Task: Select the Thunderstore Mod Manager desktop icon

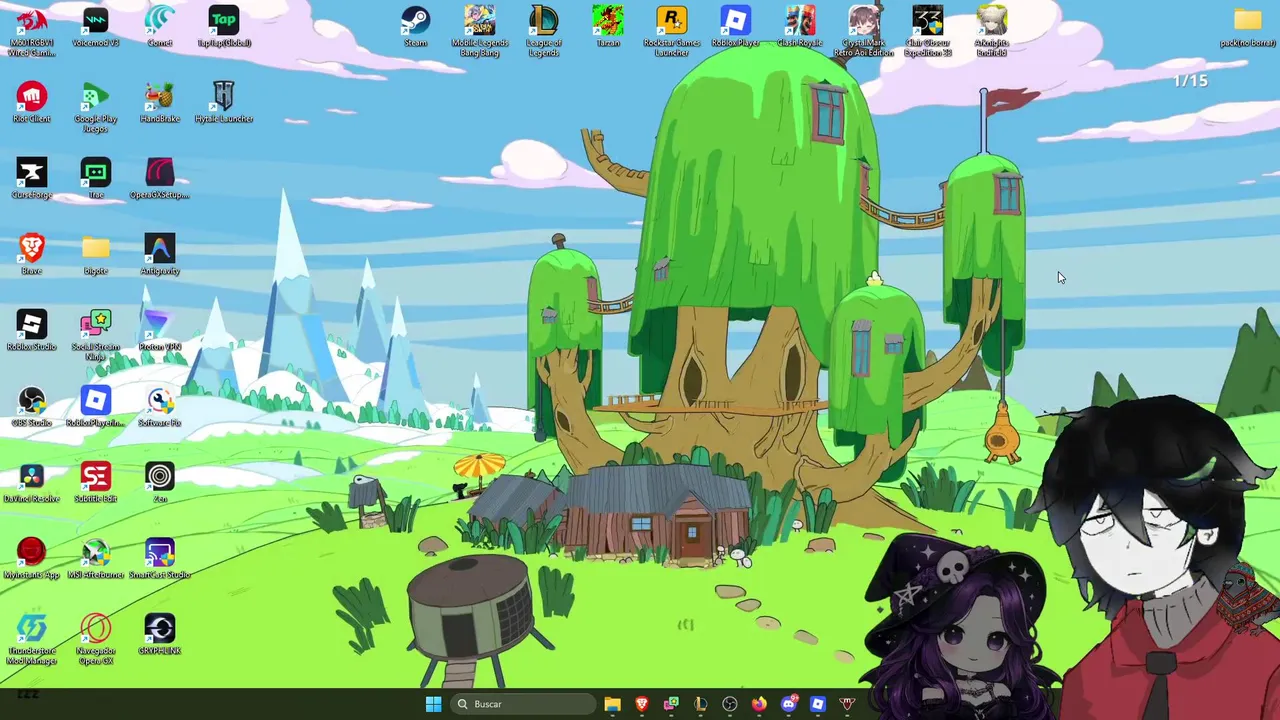Action: [32, 640]
